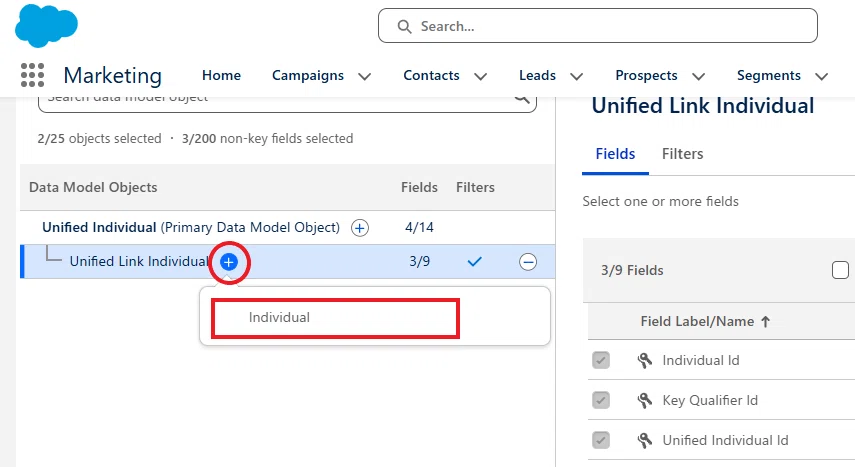The width and height of the screenshot is (855, 467).
Task: Click magnifier icon in data model object search
Action: (x=522, y=98)
